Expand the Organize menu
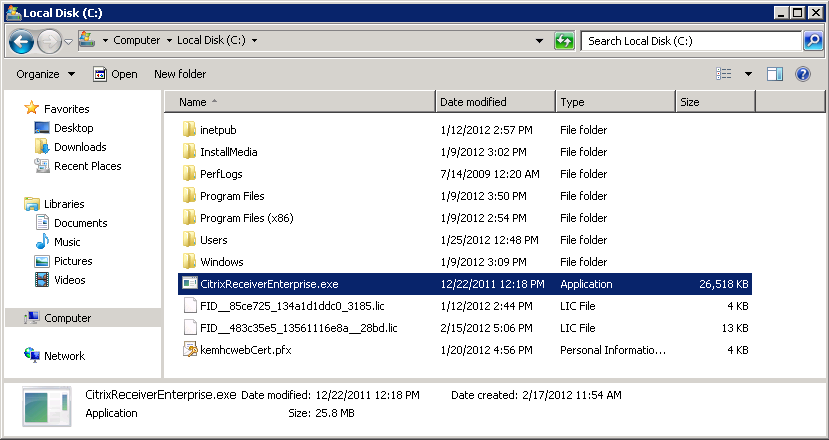 45,74
